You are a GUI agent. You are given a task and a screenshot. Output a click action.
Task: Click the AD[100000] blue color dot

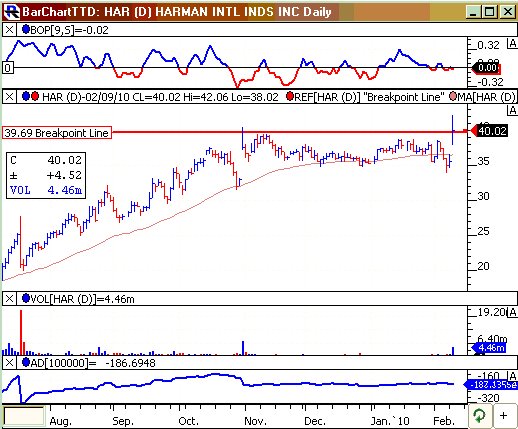tap(26, 362)
